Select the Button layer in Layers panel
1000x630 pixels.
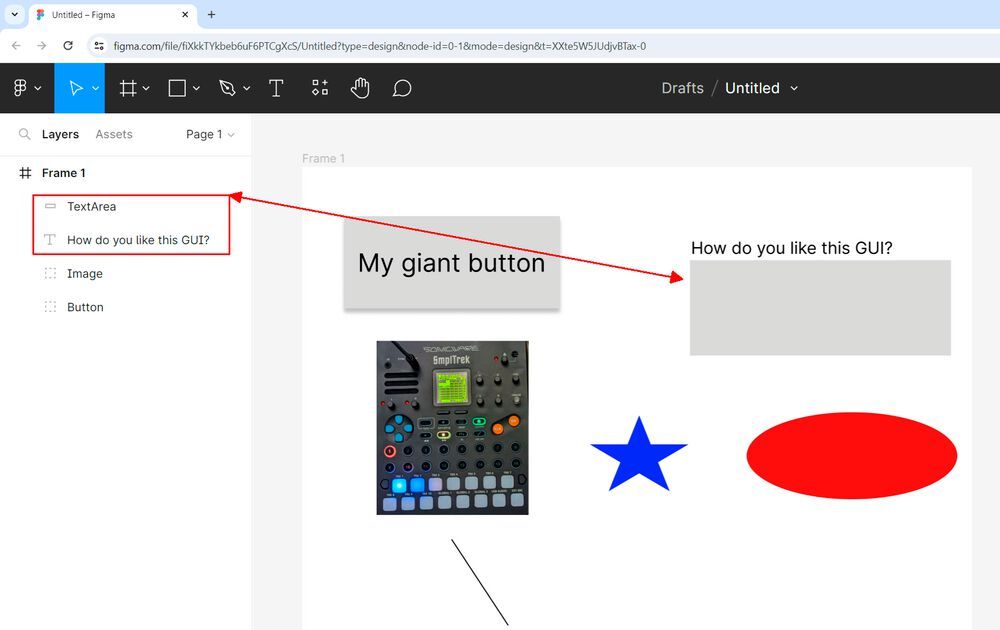click(x=86, y=307)
